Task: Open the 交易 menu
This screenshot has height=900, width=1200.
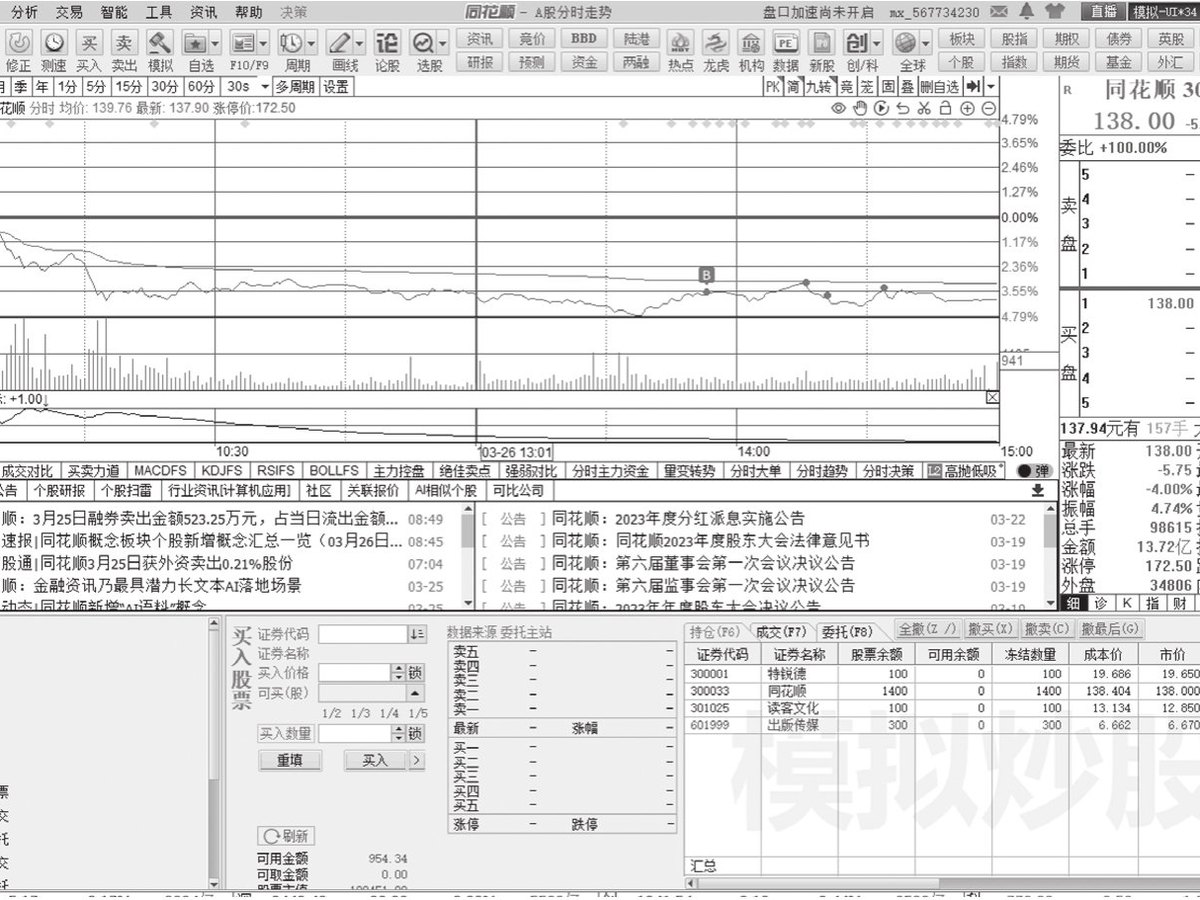Action: (69, 12)
